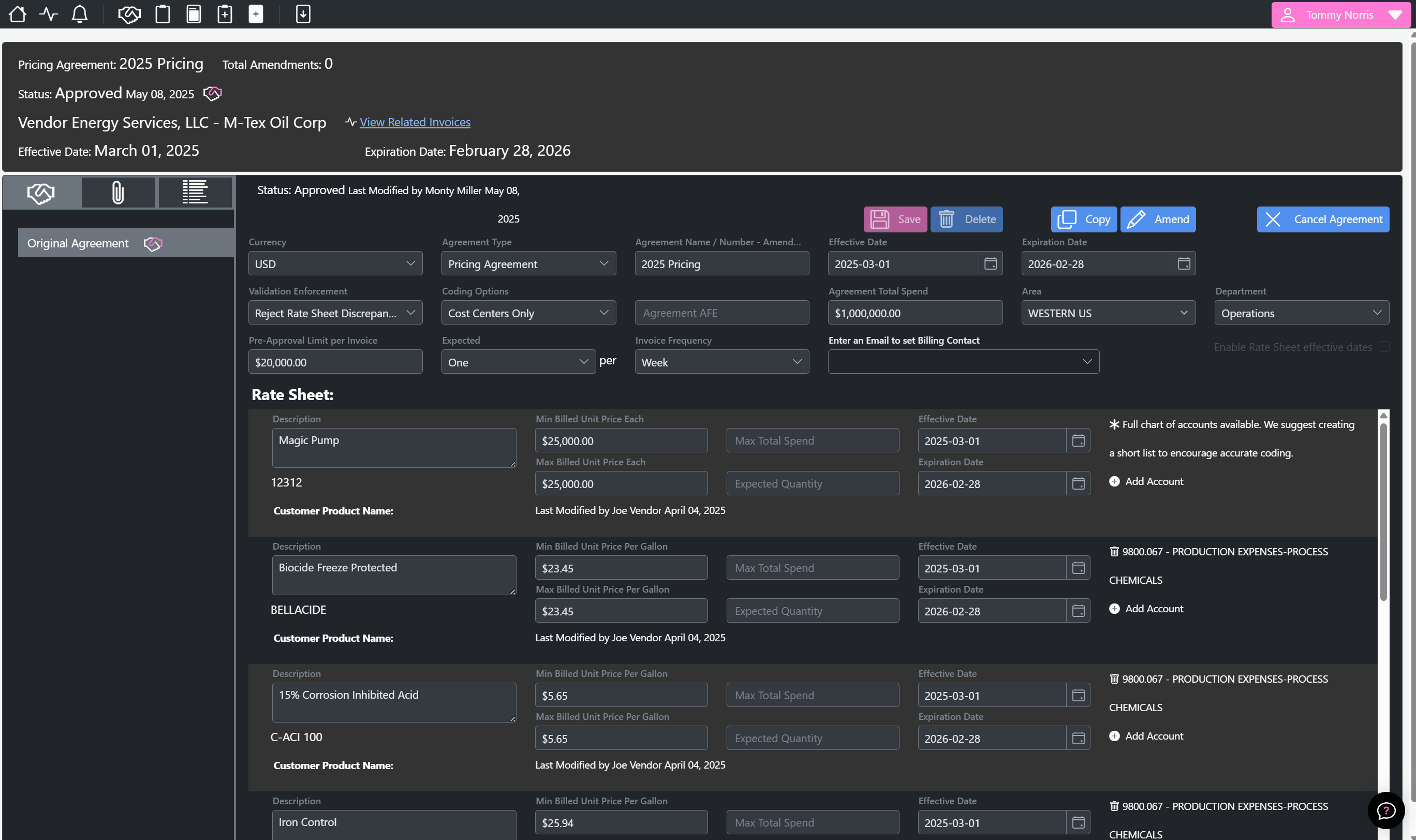Open the Tommy Norris user menu
This screenshot has height=840, width=1416.
pos(1339,14)
